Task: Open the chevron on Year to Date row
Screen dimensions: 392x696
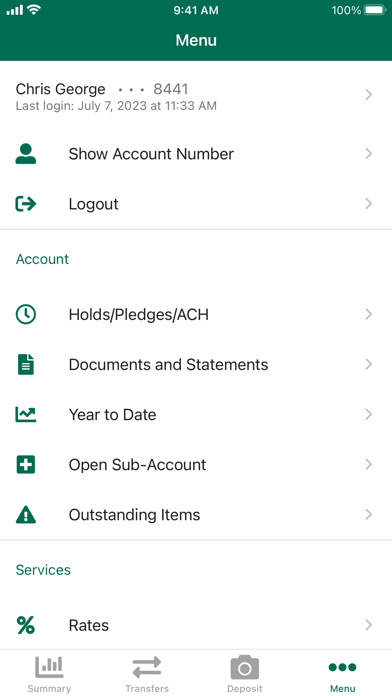Action: 368,414
